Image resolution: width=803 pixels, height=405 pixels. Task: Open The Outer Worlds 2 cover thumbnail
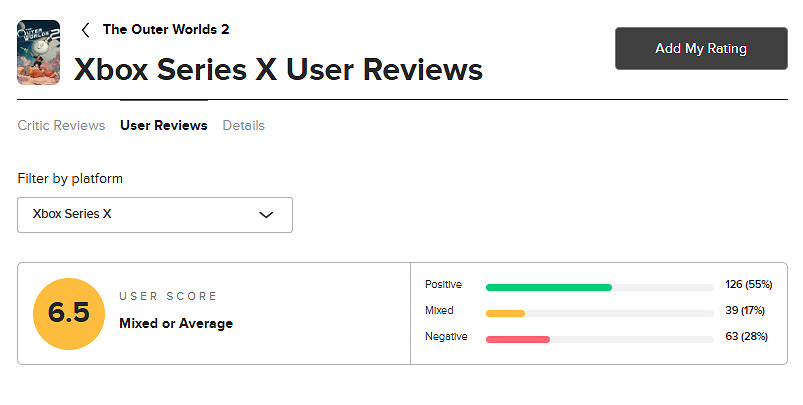pos(38,52)
